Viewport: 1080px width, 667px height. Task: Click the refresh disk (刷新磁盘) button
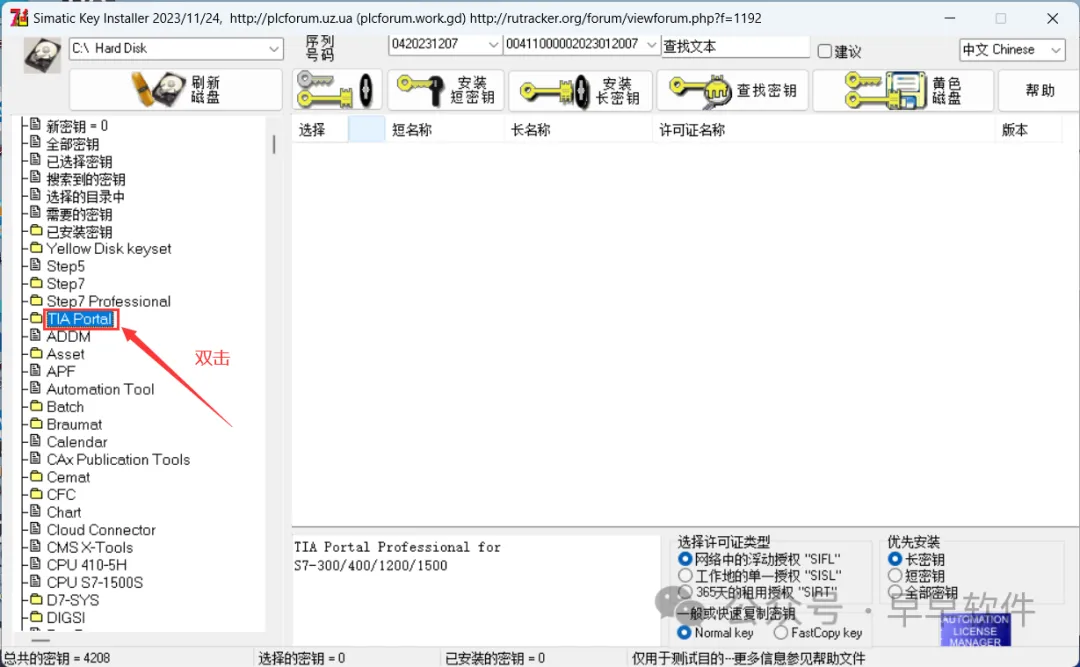pyautogui.click(x=176, y=90)
